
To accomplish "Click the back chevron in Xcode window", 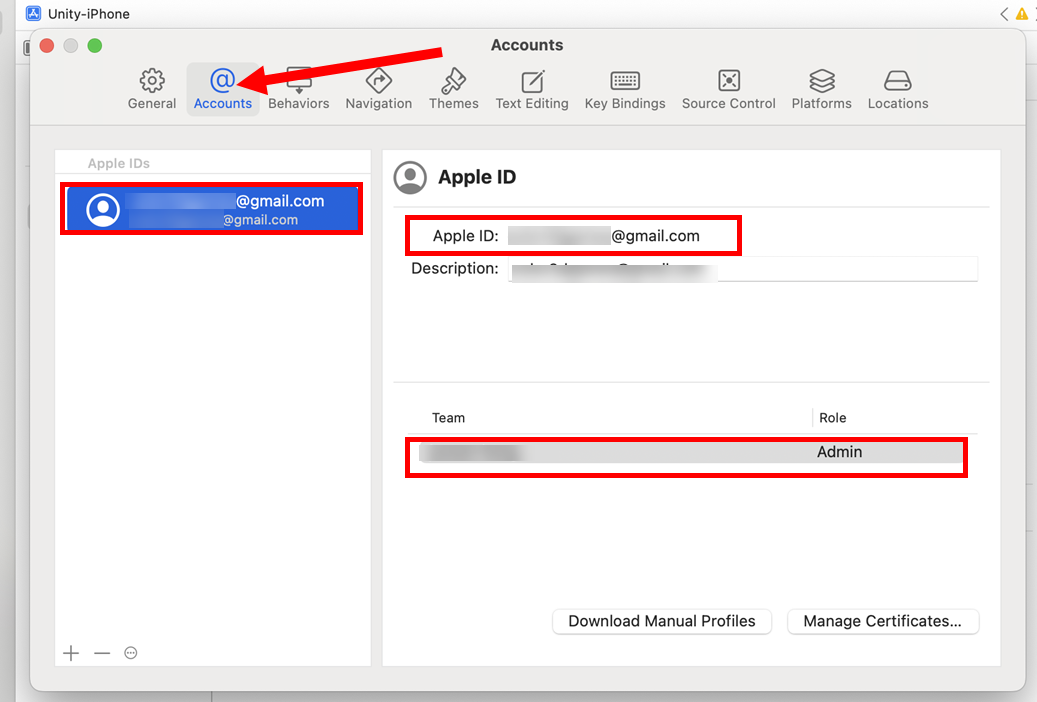I will pyautogui.click(x=1004, y=14).
